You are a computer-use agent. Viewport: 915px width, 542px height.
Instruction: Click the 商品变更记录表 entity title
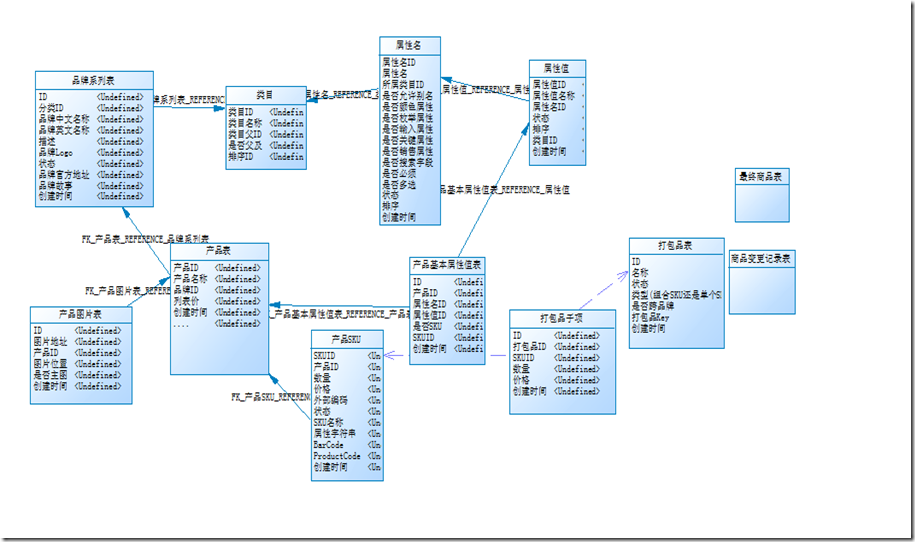click(x=762, y=258)
